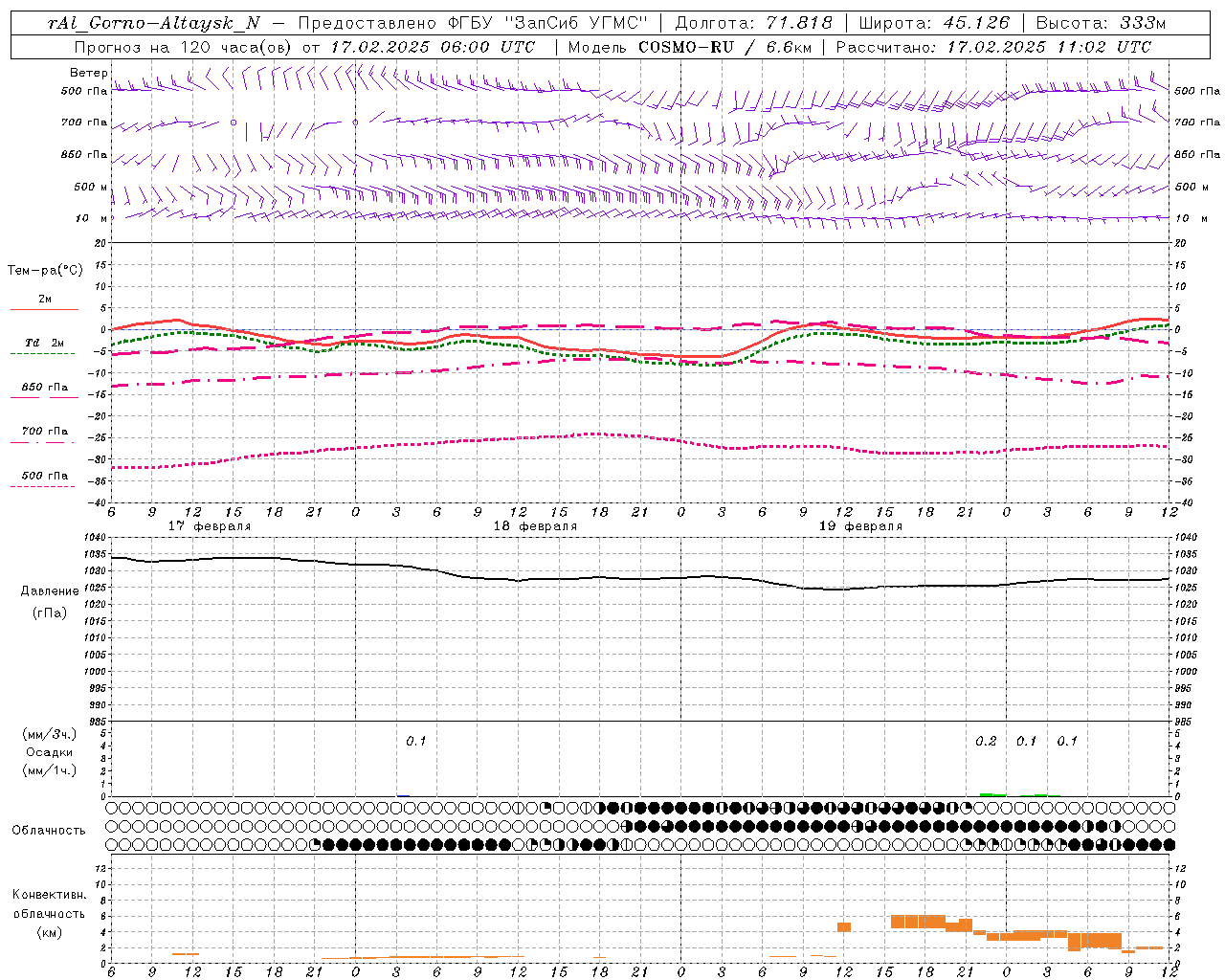Click the (мм/3ч.) precipitation unit label
Screen dimensions: 1225x980
(49, 734)
